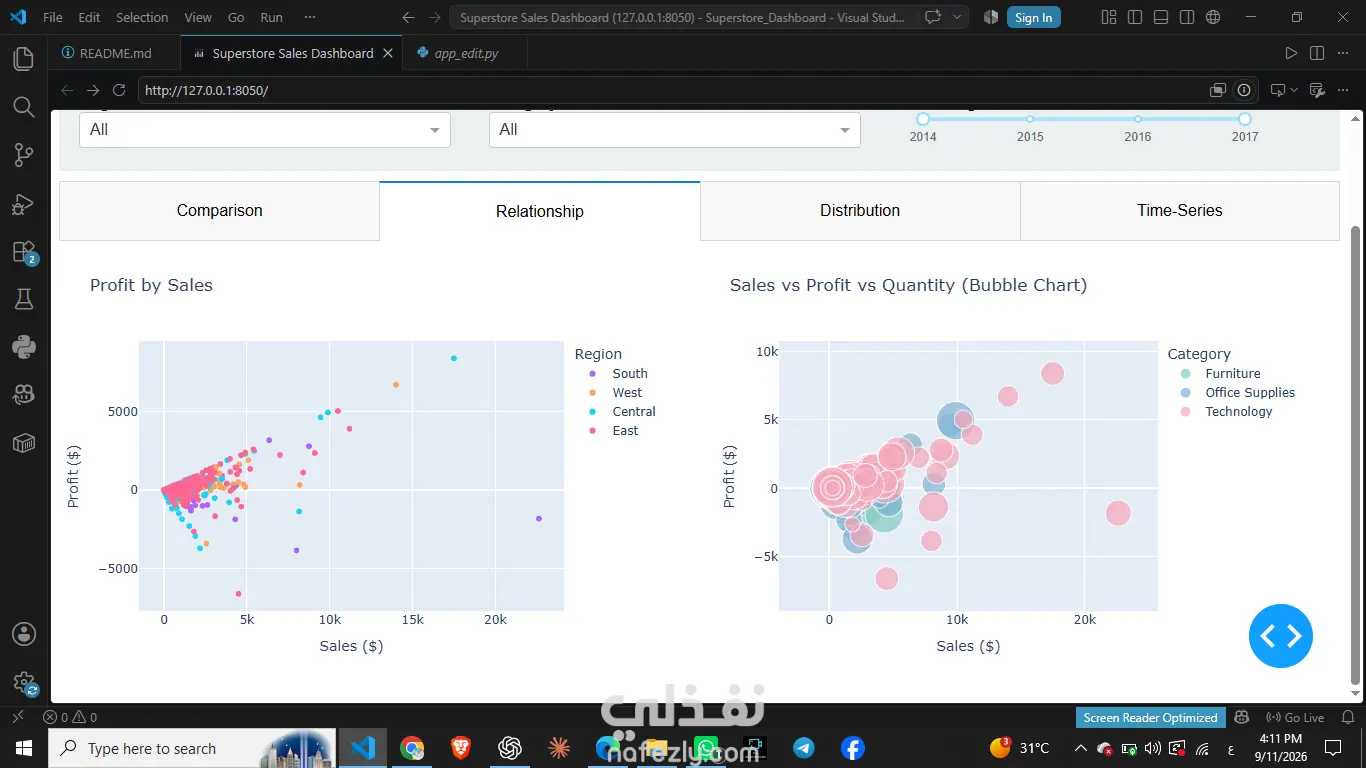Open Extensions view with badge
Image resolution: width=1366 pixels, height=768 pixels.
tap(24, 252)
